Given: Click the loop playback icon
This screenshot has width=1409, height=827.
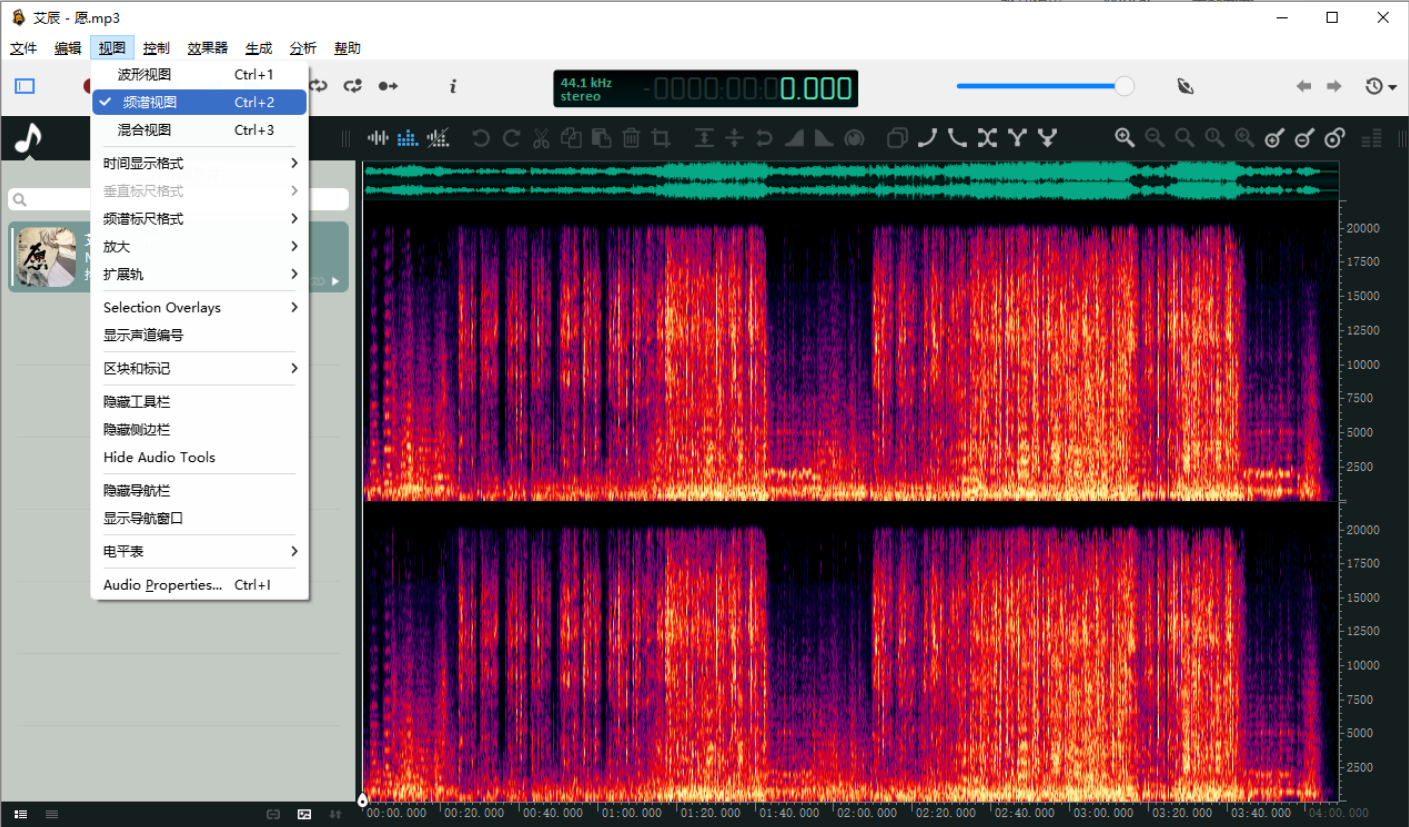Looking at the screenshot, I should (x=319, y=86).
